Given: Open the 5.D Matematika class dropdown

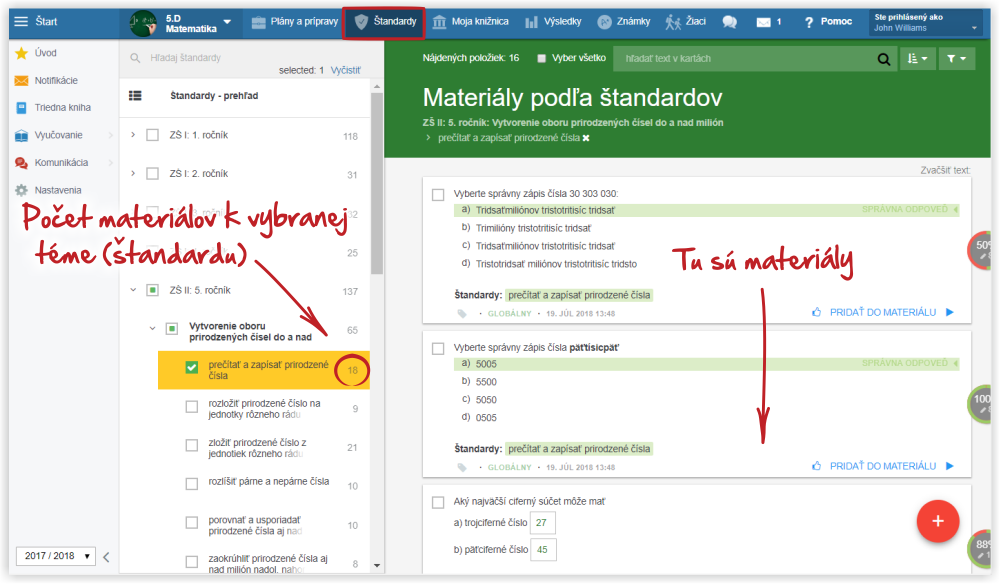Looking at the screenshot, I should click(227, 22).
